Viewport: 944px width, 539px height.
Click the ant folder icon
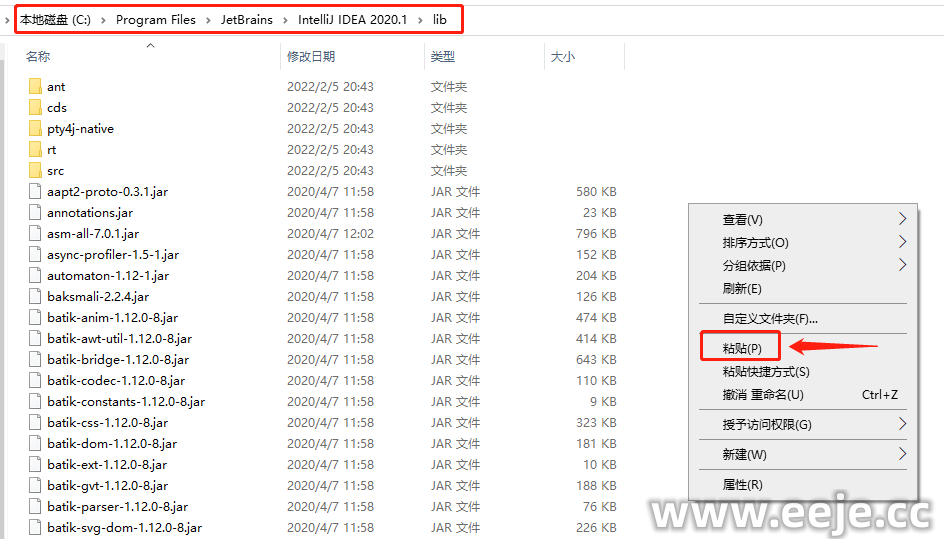tap(35, 87)
